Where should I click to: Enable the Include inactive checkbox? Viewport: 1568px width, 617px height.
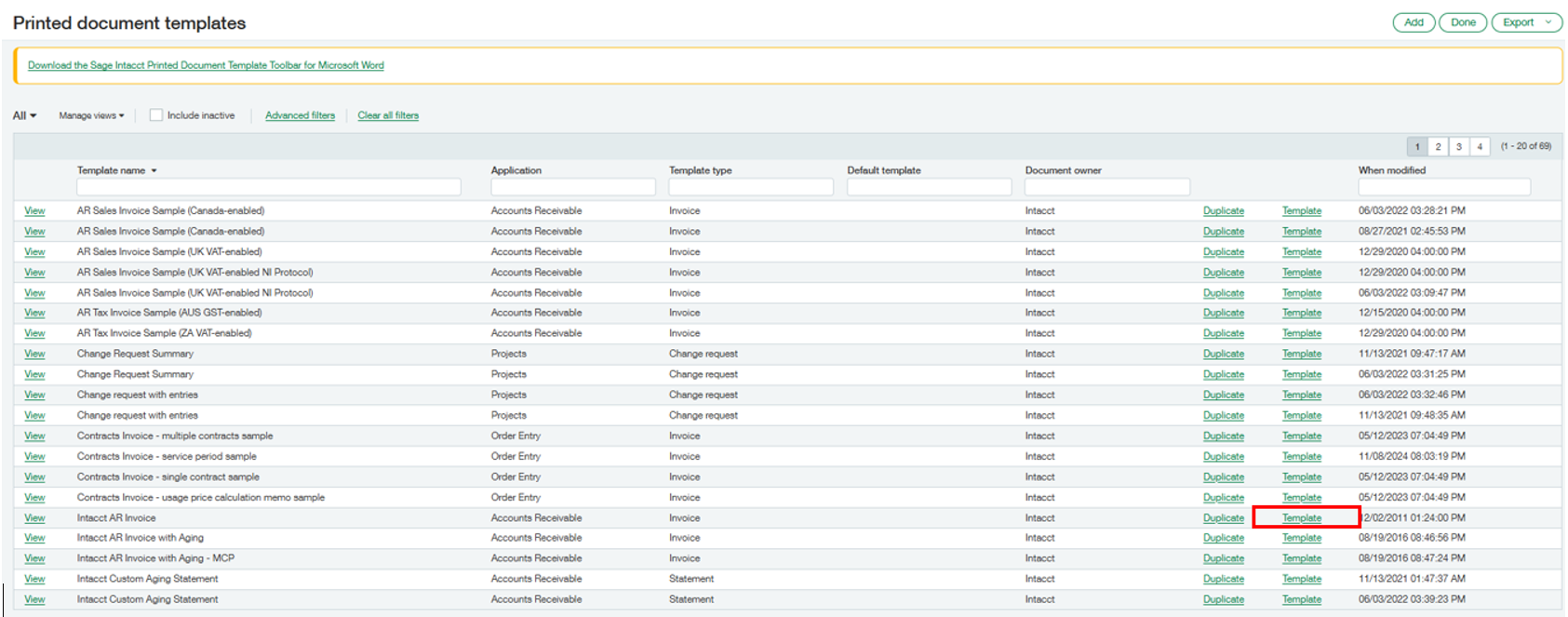point(156,115)
